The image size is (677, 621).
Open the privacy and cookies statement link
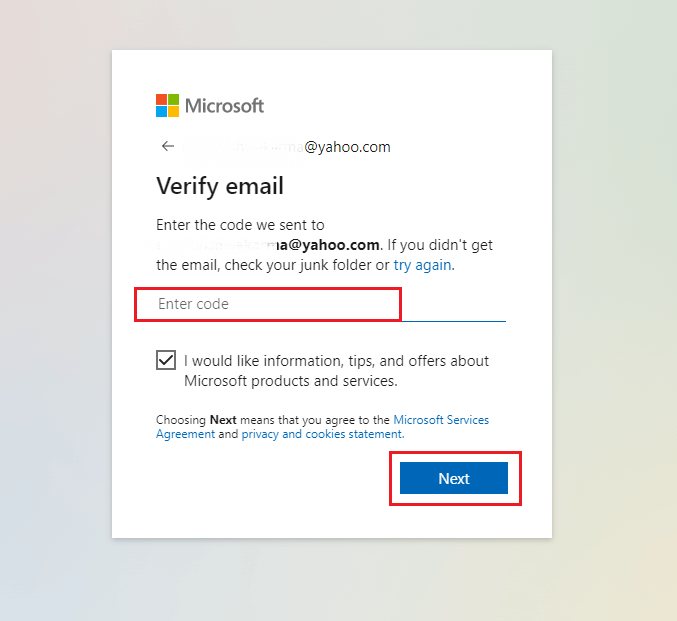[322, 435]
